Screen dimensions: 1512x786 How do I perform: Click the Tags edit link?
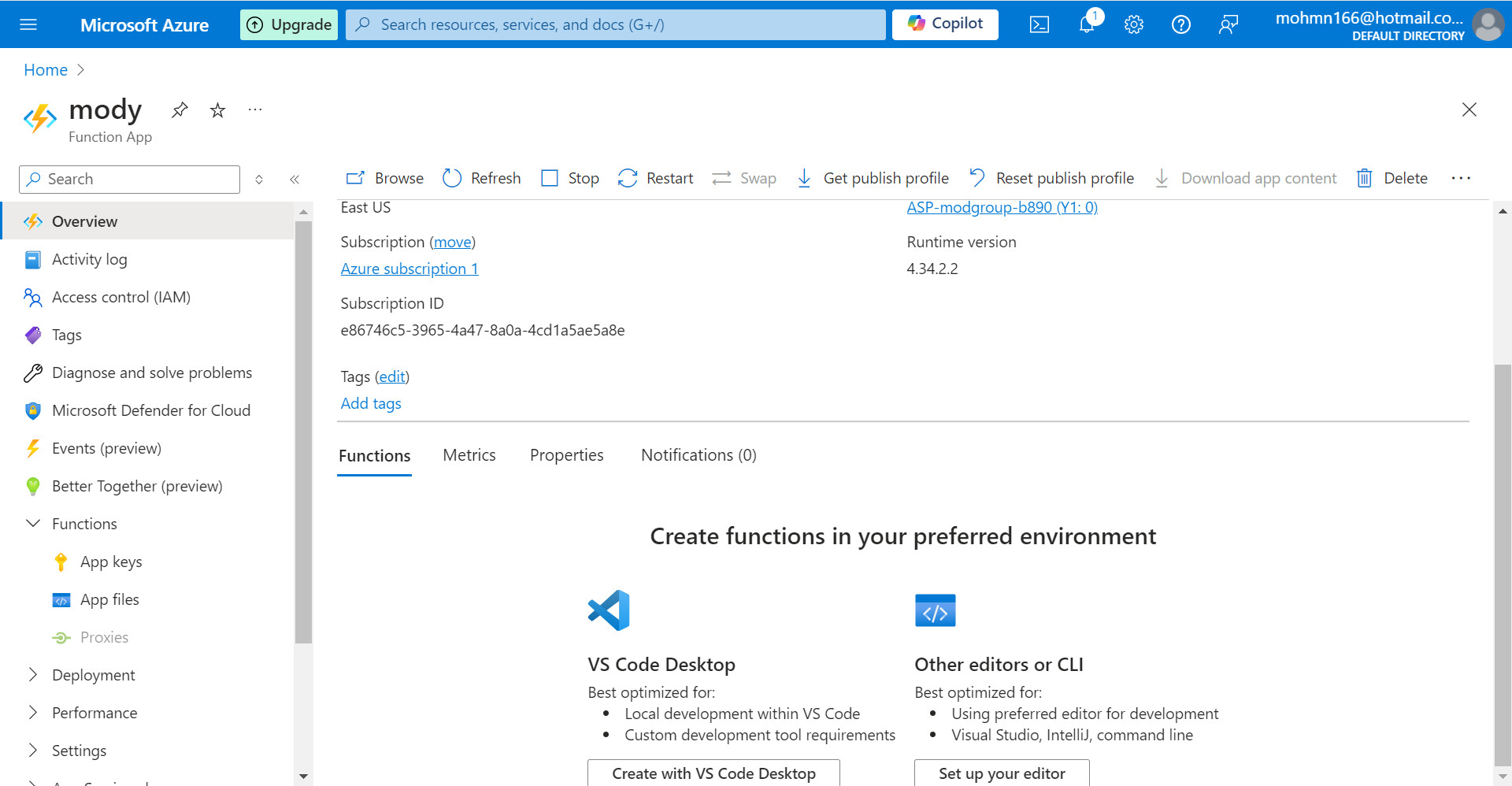pyautogui.click(x=392, y=376)
